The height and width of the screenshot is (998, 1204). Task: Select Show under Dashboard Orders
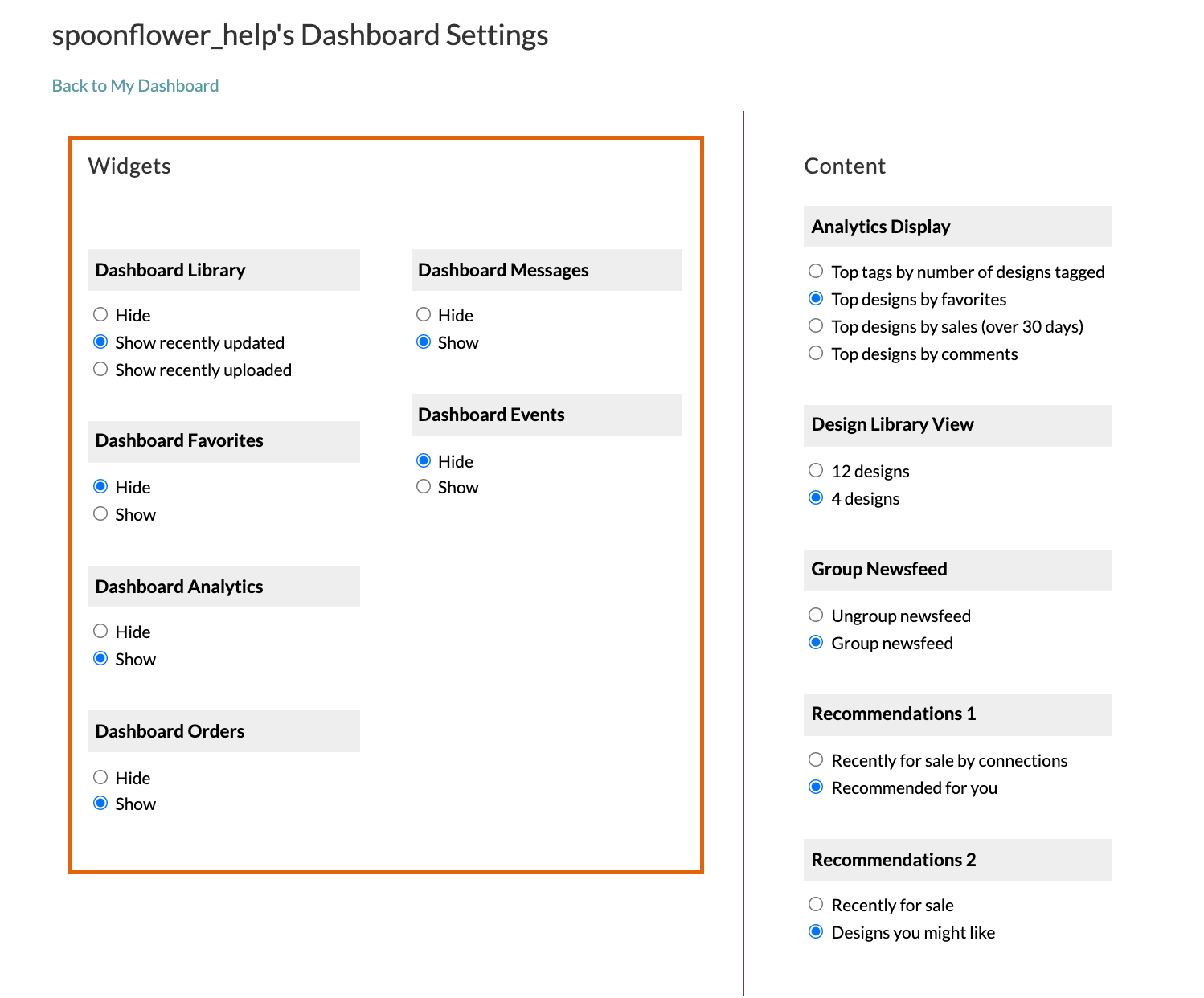click(x=100, y=803)
